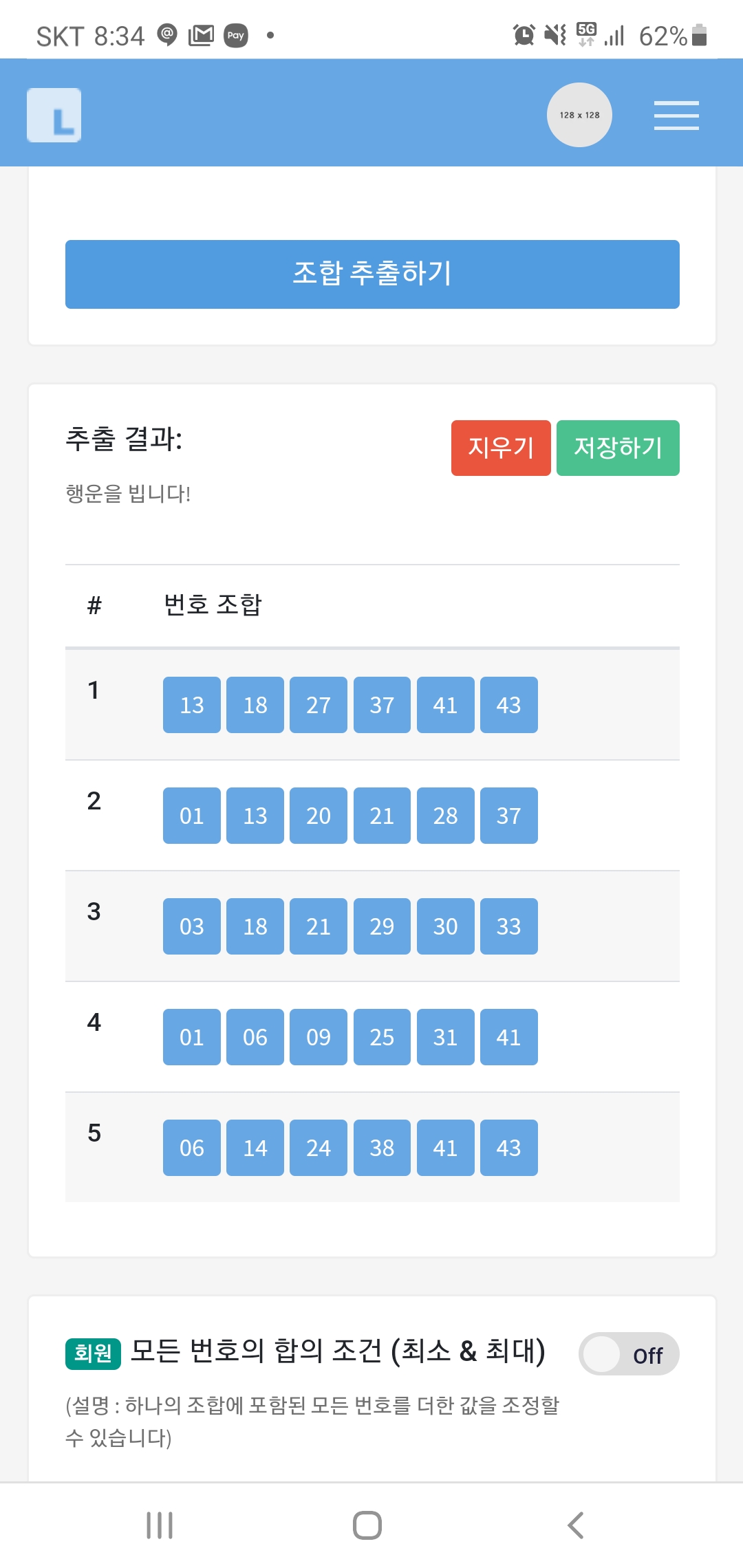Tap the blue L logo icon
This screenshot has width=743, height=1568.
tap(54, 116)
